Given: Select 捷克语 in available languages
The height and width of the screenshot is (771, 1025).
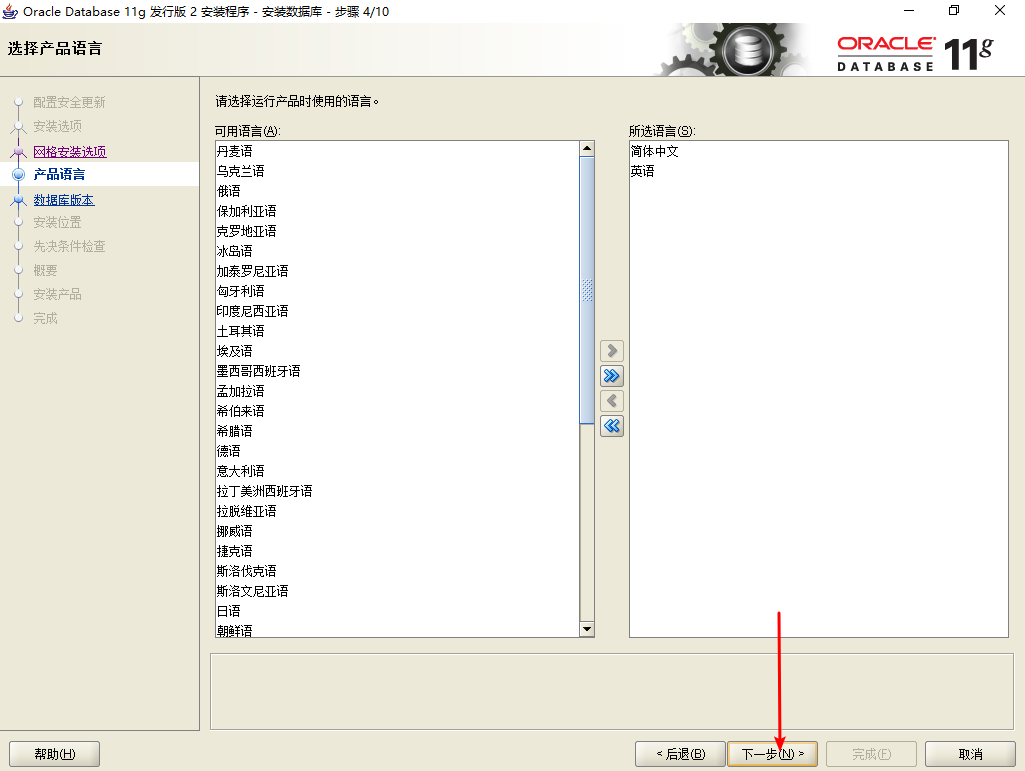Looking at the screenshot, I should pos(397,551).
